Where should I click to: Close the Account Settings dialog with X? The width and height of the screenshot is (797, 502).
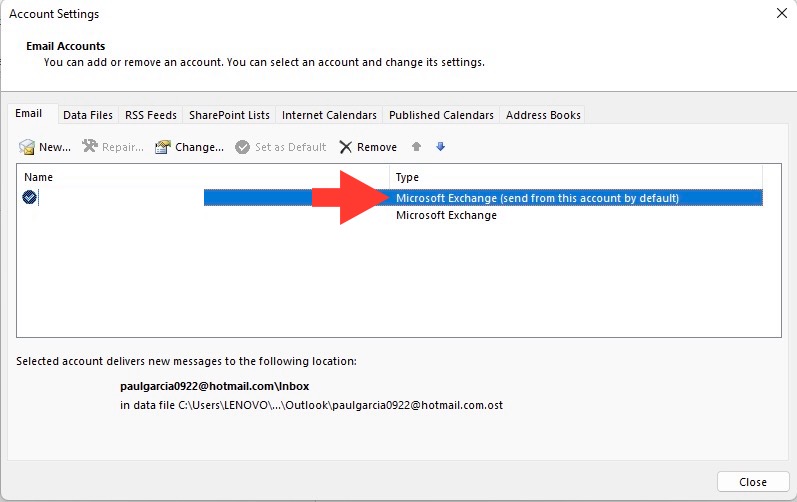coord(782,13)
